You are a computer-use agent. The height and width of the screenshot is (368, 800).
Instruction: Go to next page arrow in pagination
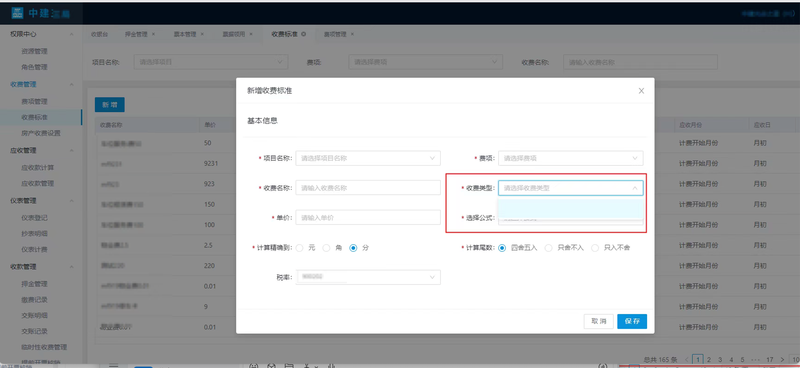point(783,359)
